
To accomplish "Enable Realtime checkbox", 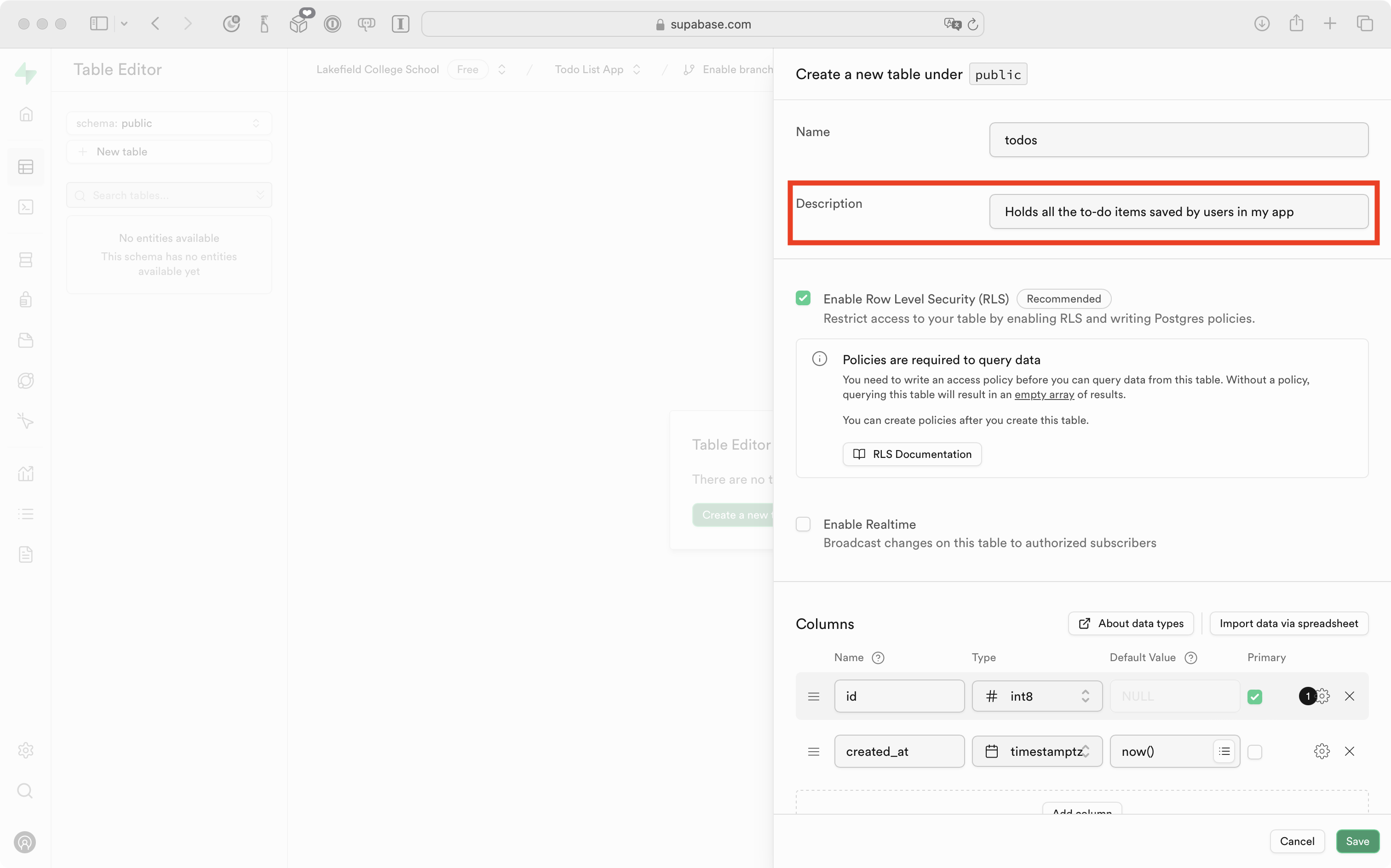I will tap(803, 524).
